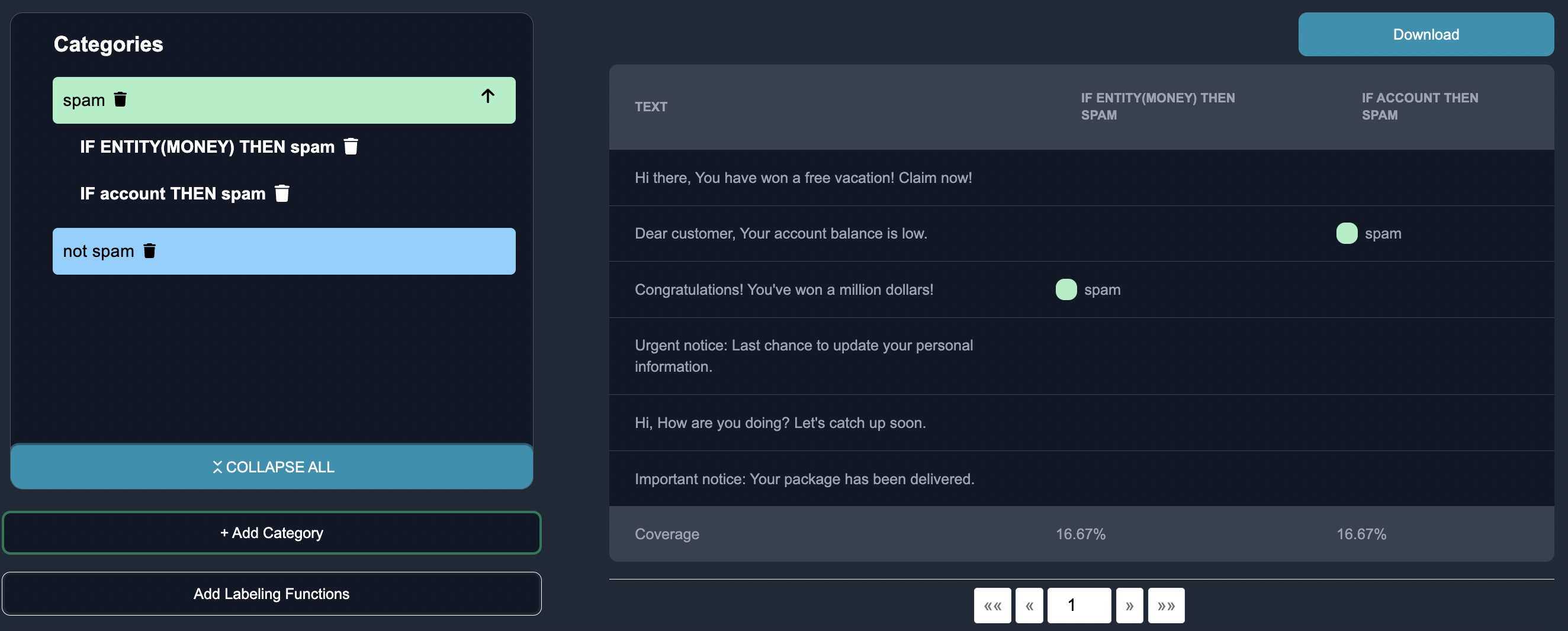Click the green swatch in million dollars row
The height and width of the screenshot is (631, 1568).
click(x=1066, y=289)
